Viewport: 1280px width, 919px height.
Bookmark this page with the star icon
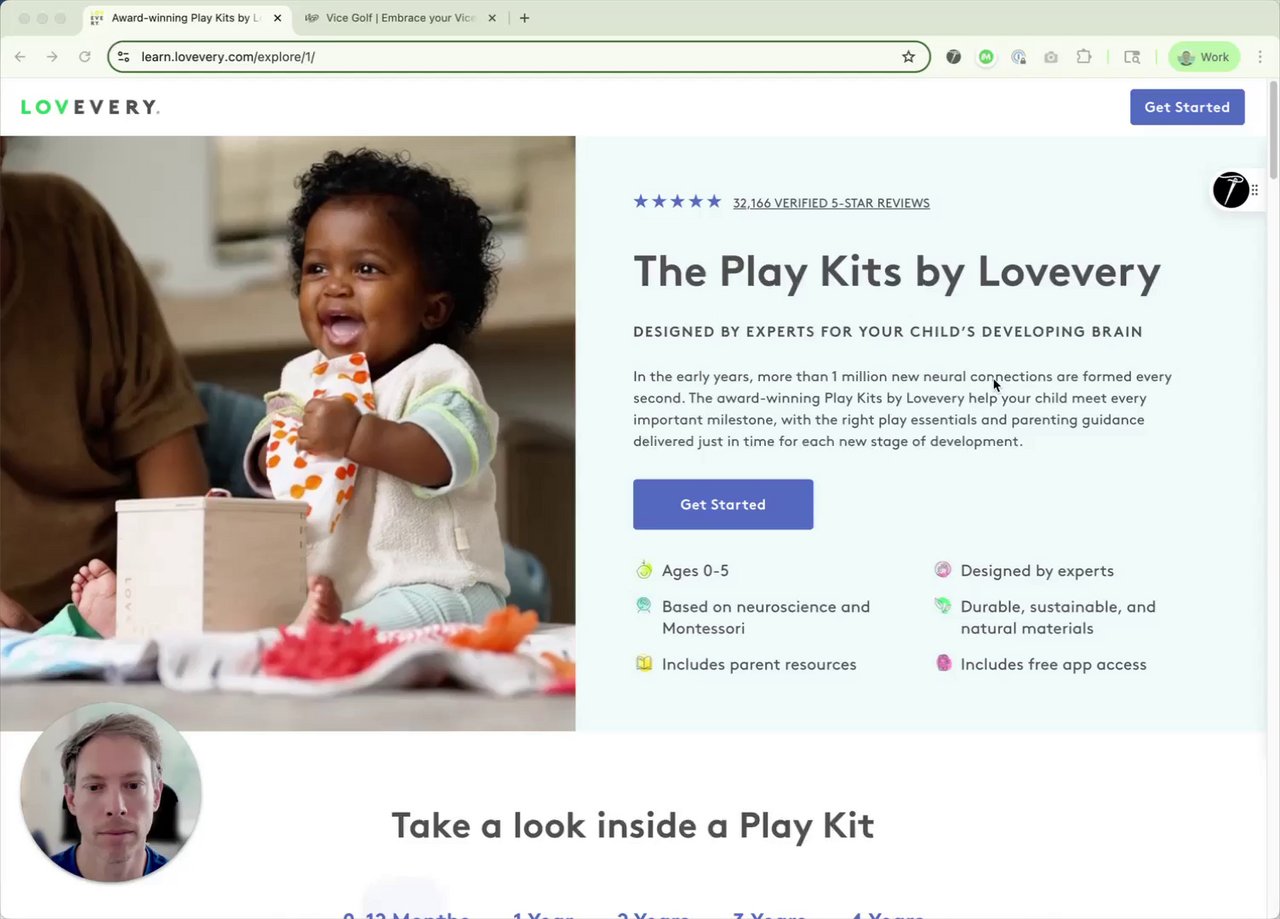point(908,57)
